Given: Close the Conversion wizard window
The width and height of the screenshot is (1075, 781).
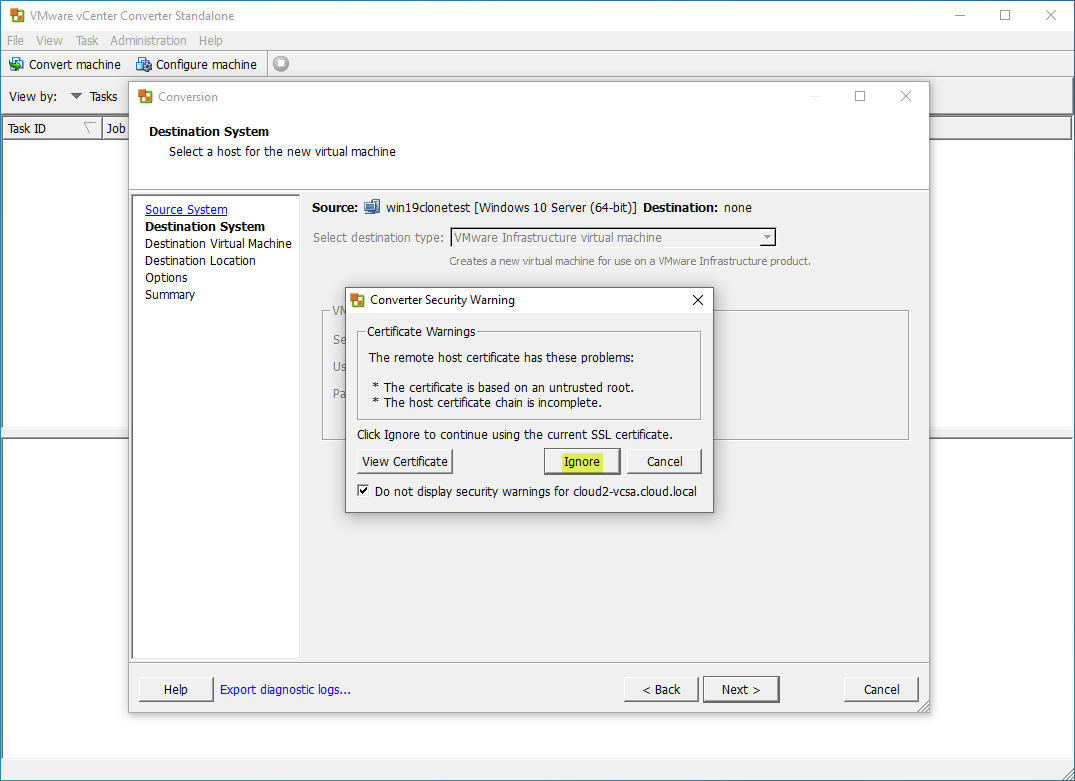Looking at the screenshot, I should tap(906, 96).
